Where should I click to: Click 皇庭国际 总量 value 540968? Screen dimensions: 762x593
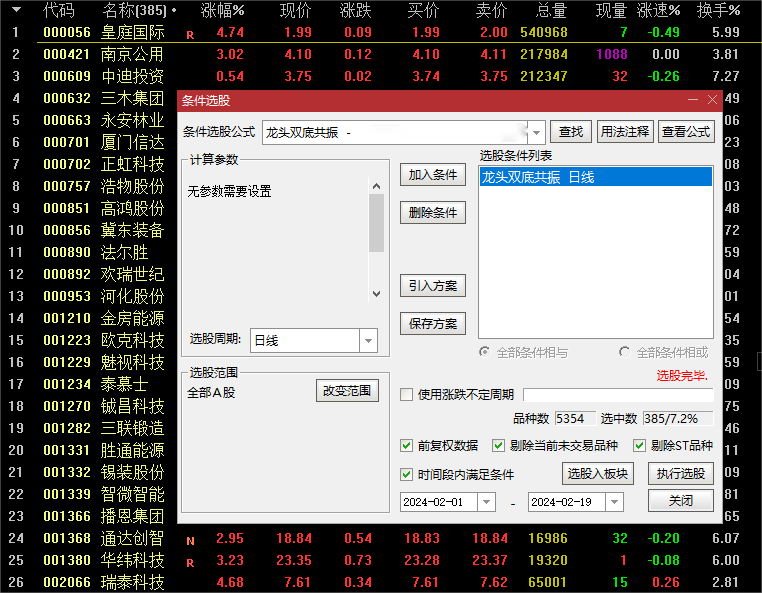pyautogui.click(x=544, y=32)
